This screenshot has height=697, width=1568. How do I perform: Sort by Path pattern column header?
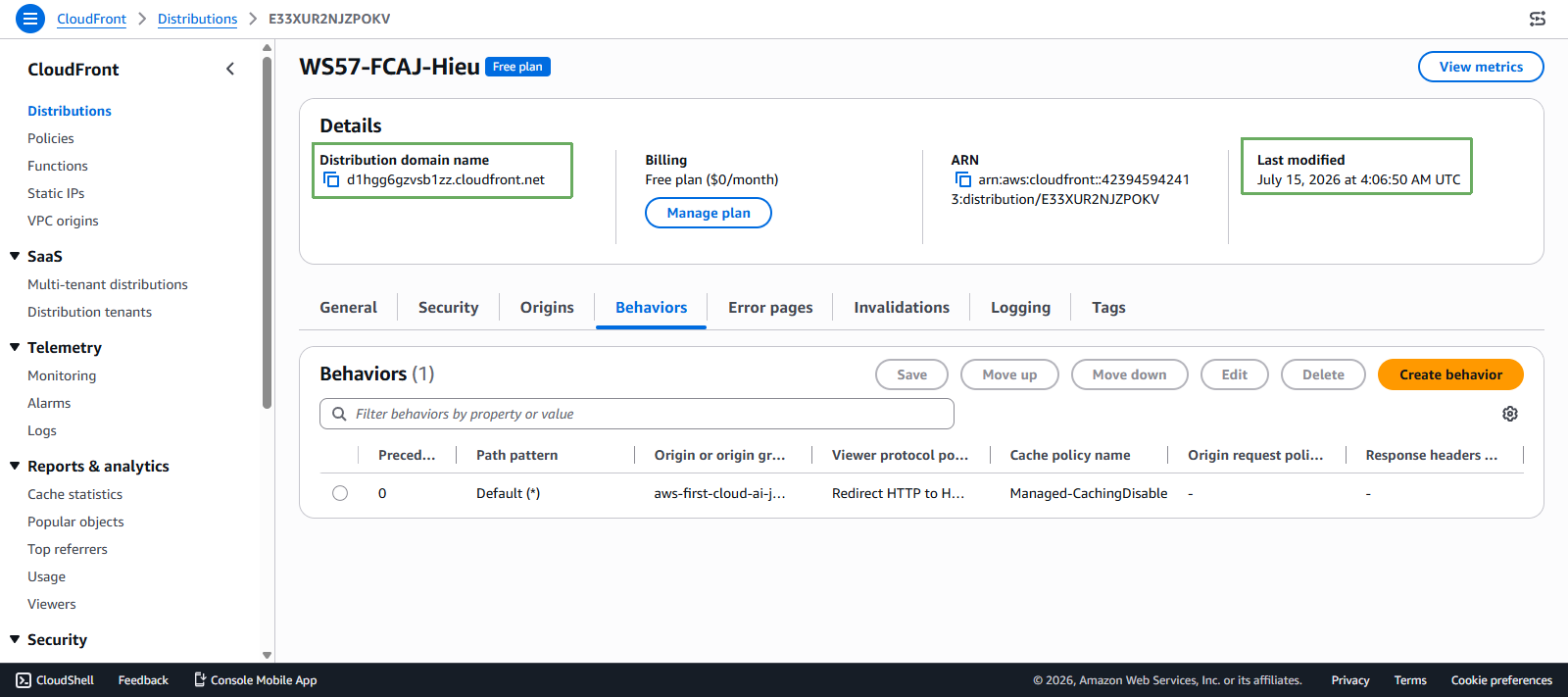[516, 455]
